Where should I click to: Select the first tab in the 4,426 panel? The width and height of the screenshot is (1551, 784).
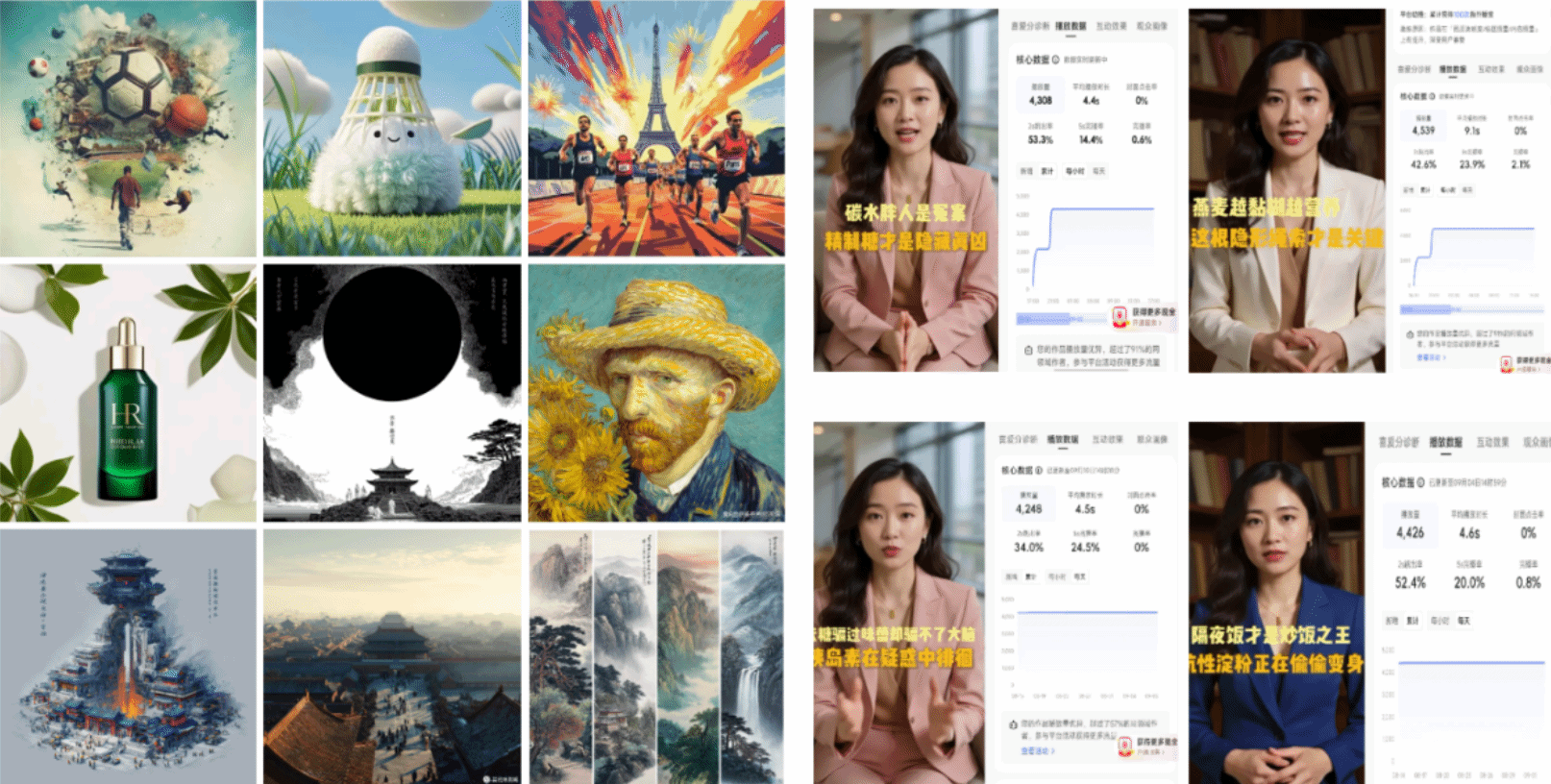pyautogui.click(x=1398, y=442)
